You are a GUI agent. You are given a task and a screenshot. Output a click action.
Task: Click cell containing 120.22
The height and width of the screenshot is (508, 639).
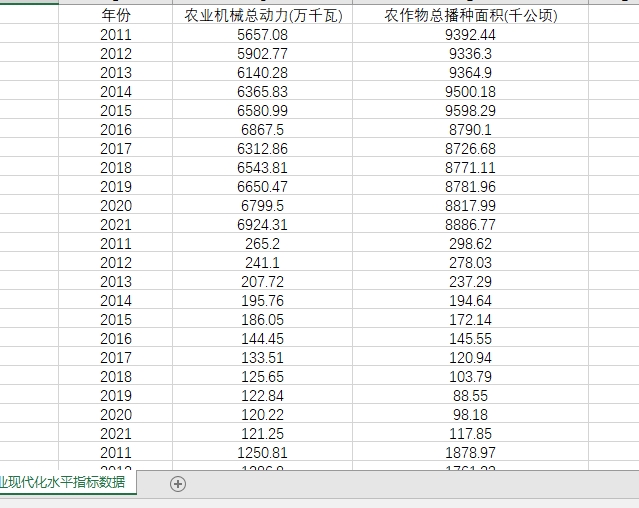coord(262,415)
